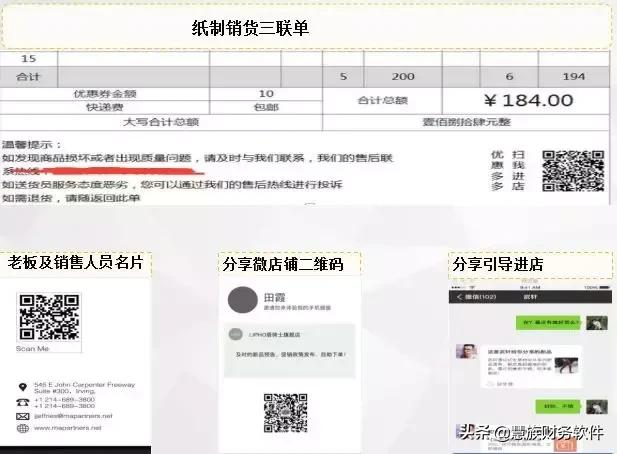The width and height of the screenshot is (617, 454).
Task: Click the invoice QR code beside 扫我进店
Action: [x=573, y=171]
